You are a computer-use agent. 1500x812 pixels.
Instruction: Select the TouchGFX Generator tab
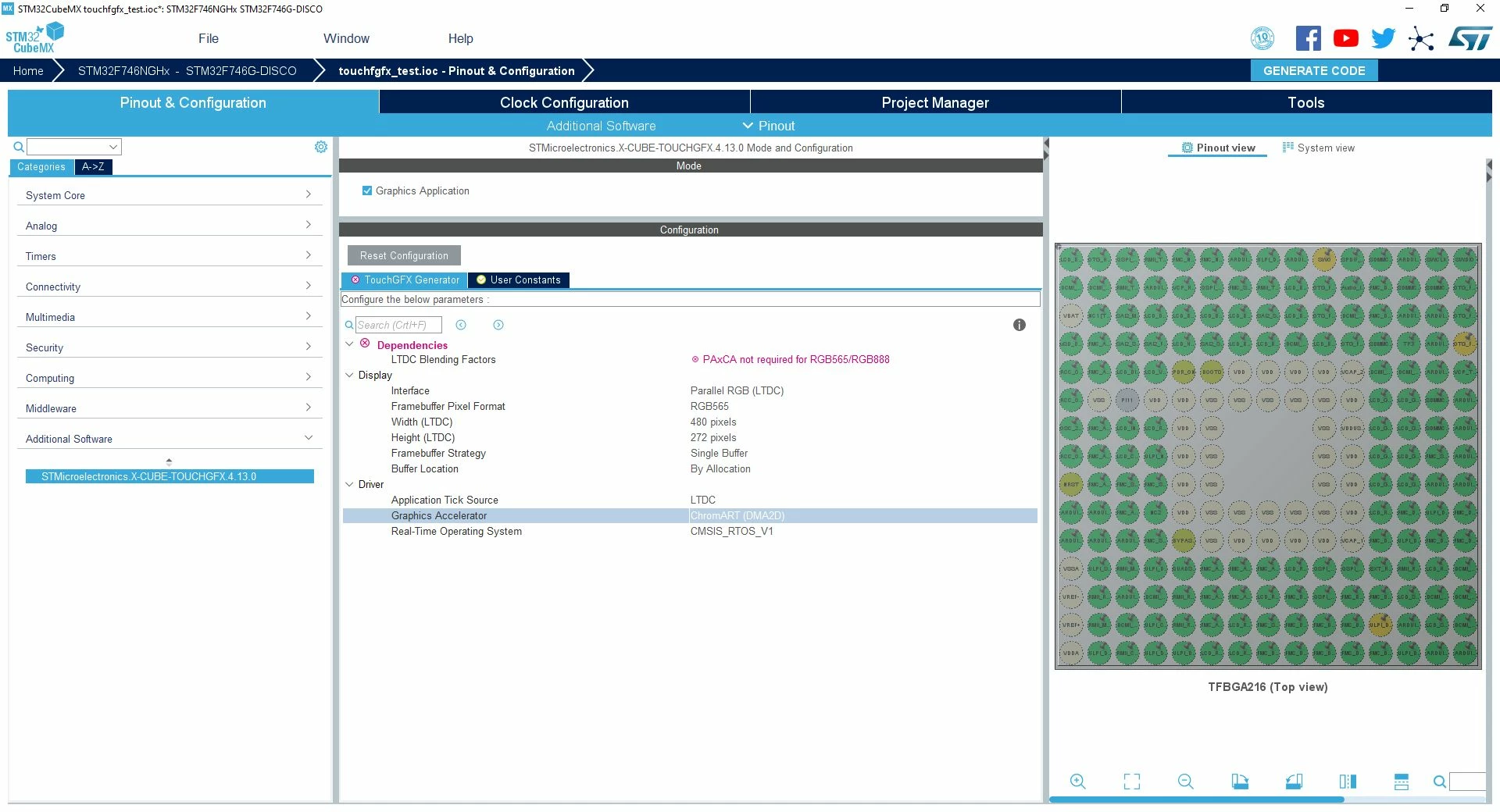[x=405, y=280]
